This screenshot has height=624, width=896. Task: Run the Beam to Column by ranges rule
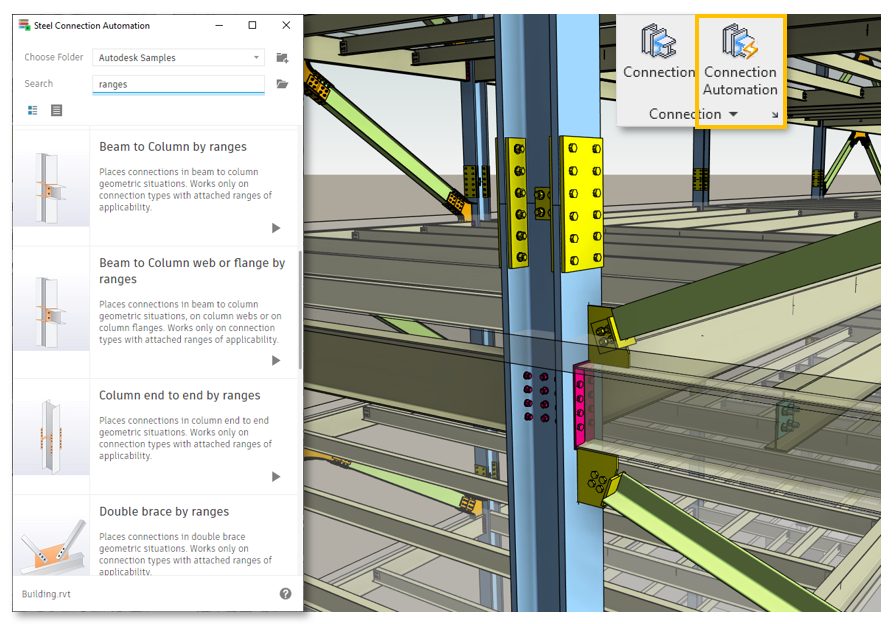coord(276,228)
